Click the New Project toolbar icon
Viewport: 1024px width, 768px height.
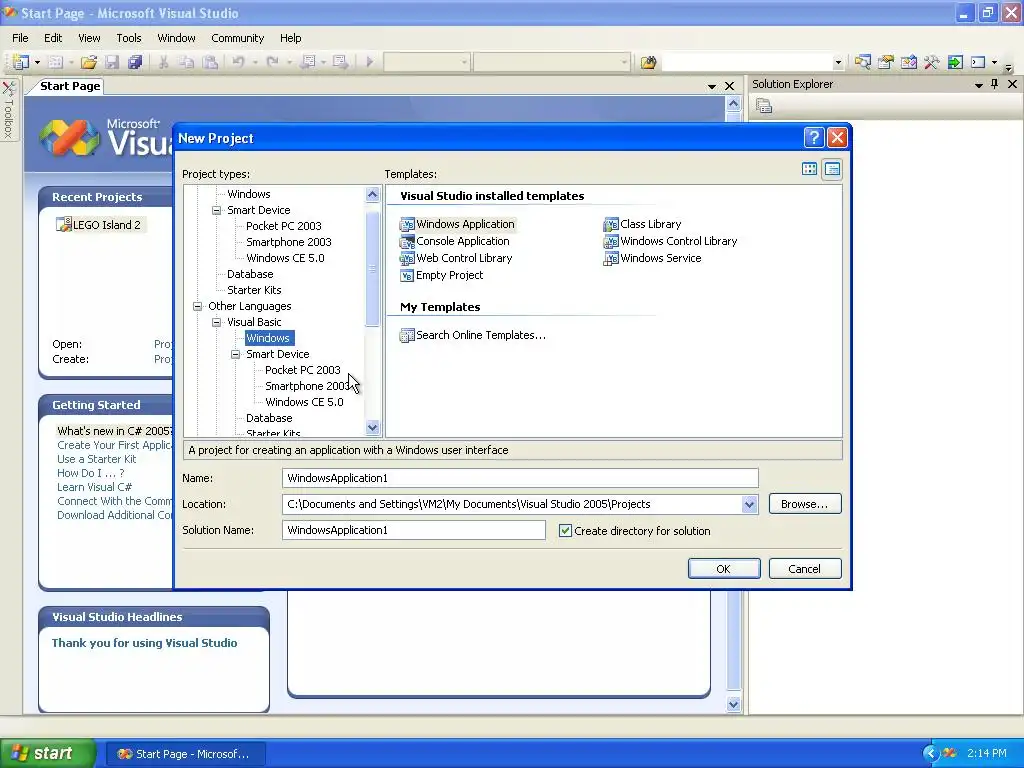pos(20,62)
